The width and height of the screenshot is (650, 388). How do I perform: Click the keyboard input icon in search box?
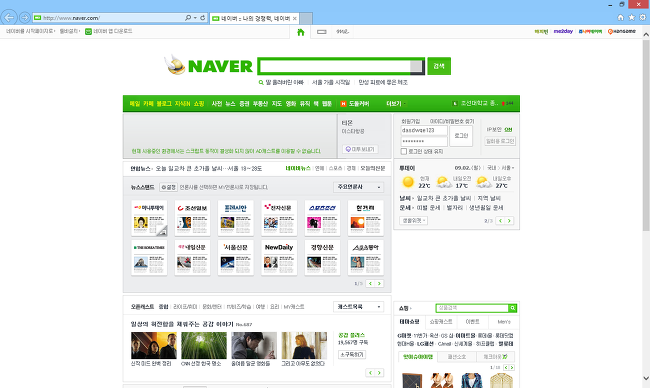(x=416, y=66)
